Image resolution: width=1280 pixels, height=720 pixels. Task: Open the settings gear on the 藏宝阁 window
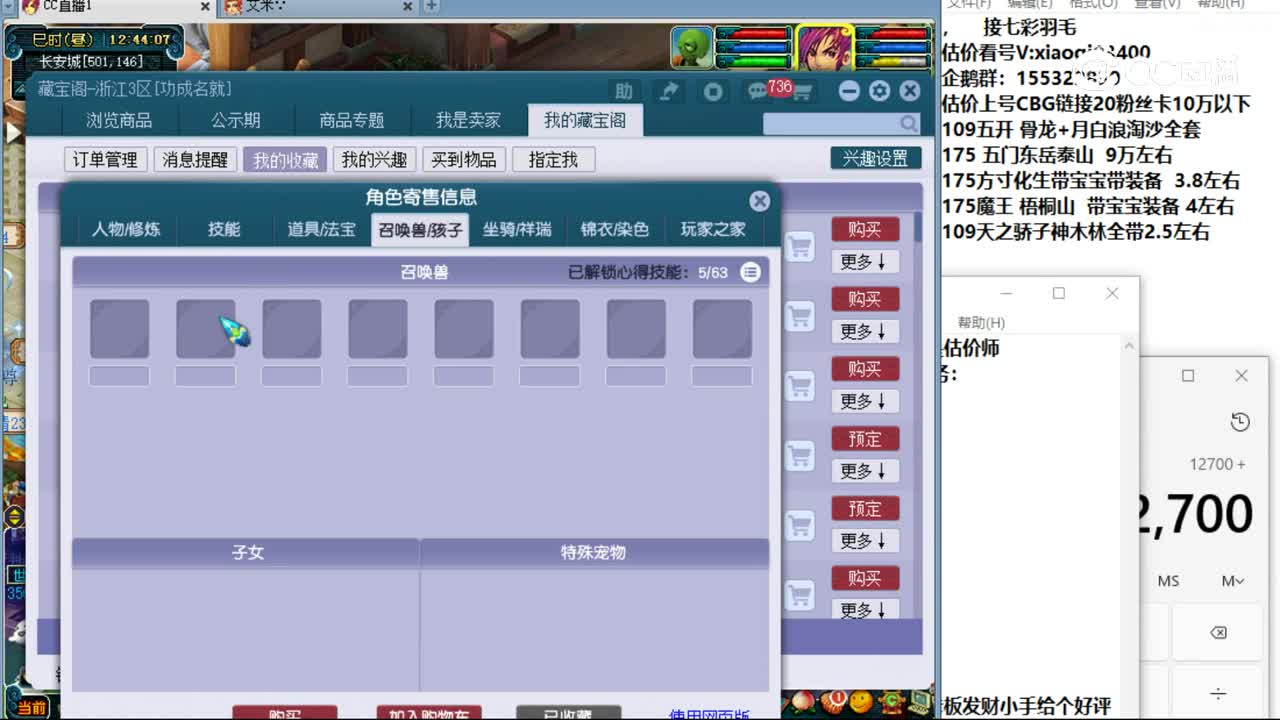879,90
